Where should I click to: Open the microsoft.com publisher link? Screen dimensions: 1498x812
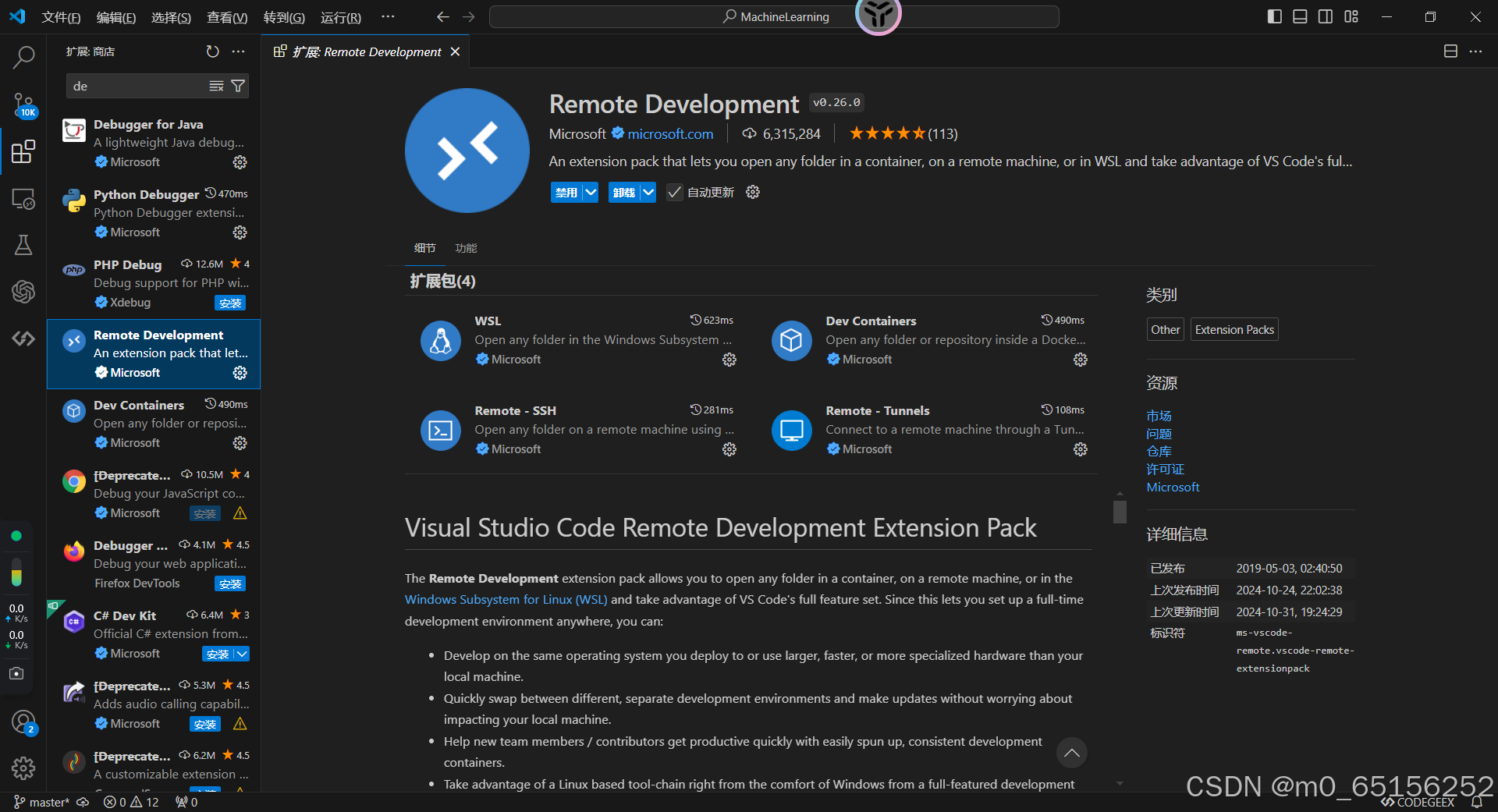tap(670, 133)
